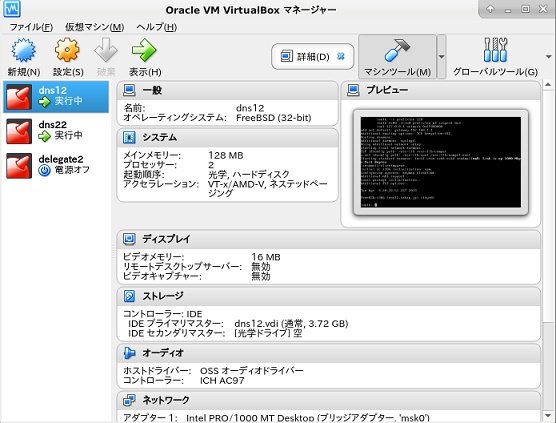Image resolution: width=556 pixels, height=423 pixels.
Task: Click the Show (表示) green arrow icon
Action: coord(144,50)
